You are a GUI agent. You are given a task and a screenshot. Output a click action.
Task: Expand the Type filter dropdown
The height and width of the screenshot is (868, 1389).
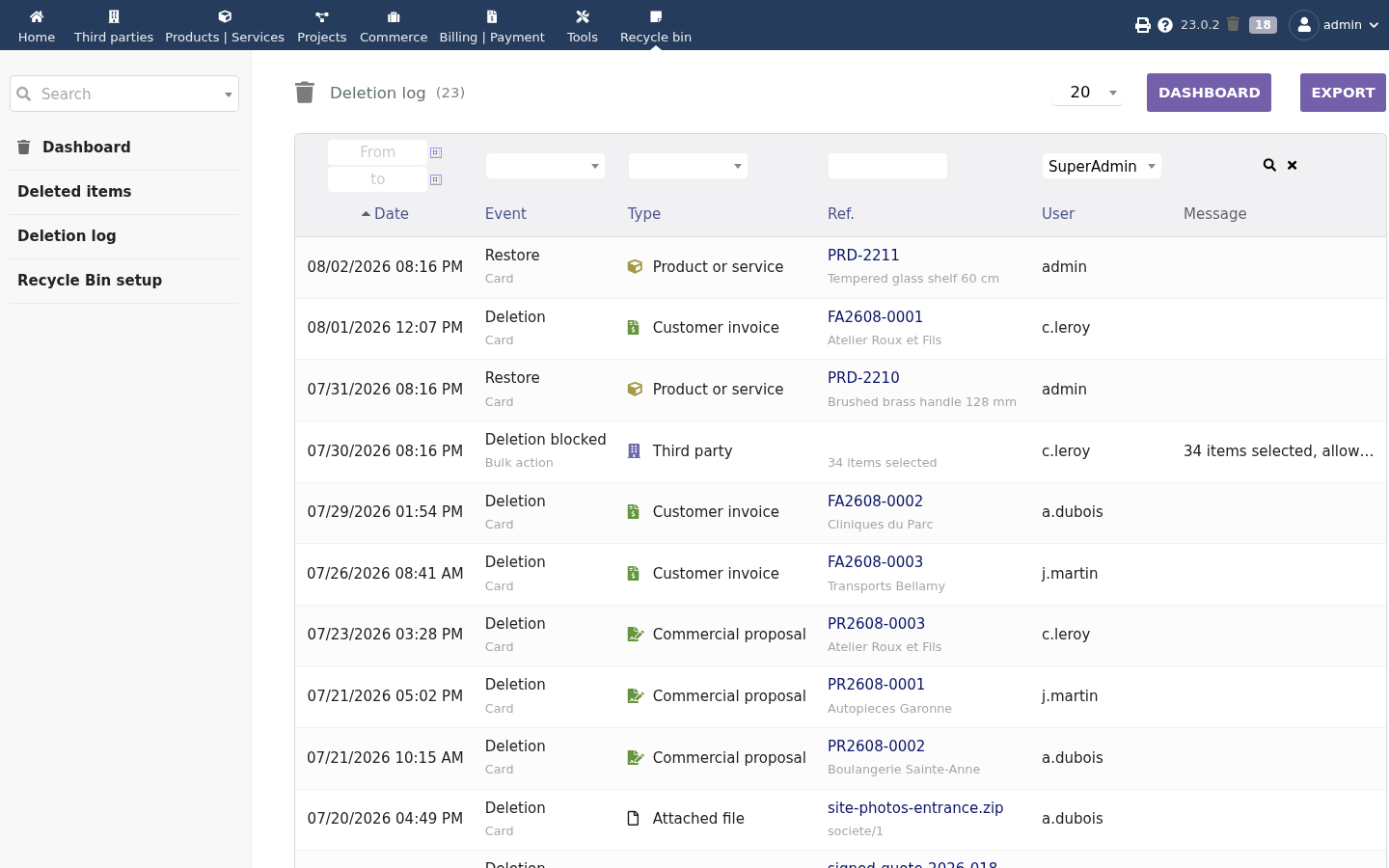pos(688,166)
